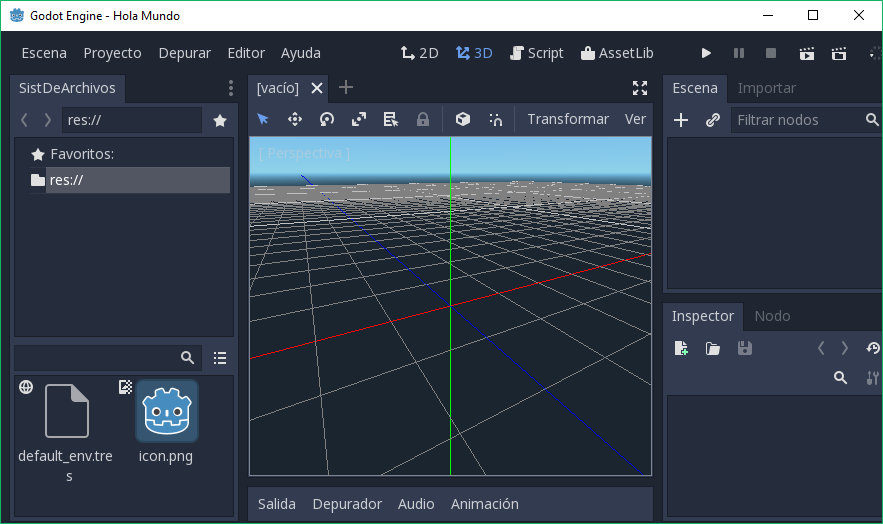The height and width of the screenshot is (524, 883).
Task: Toggle favorite for the current folder
Action: pos(220,120)
